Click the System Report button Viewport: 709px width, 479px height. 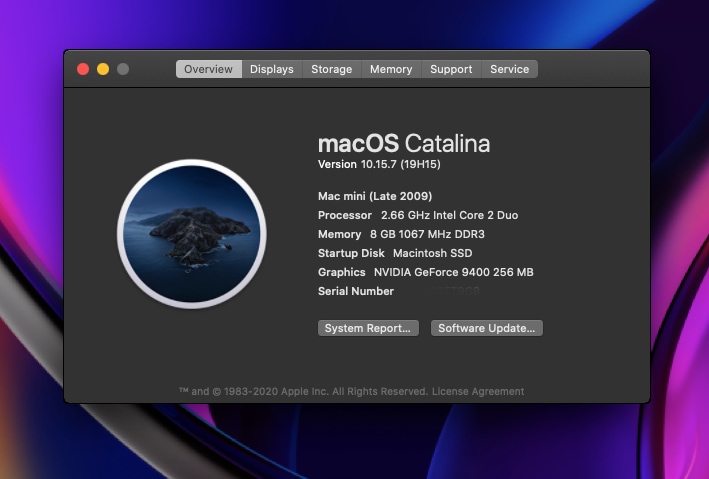(x=368, y=328)
